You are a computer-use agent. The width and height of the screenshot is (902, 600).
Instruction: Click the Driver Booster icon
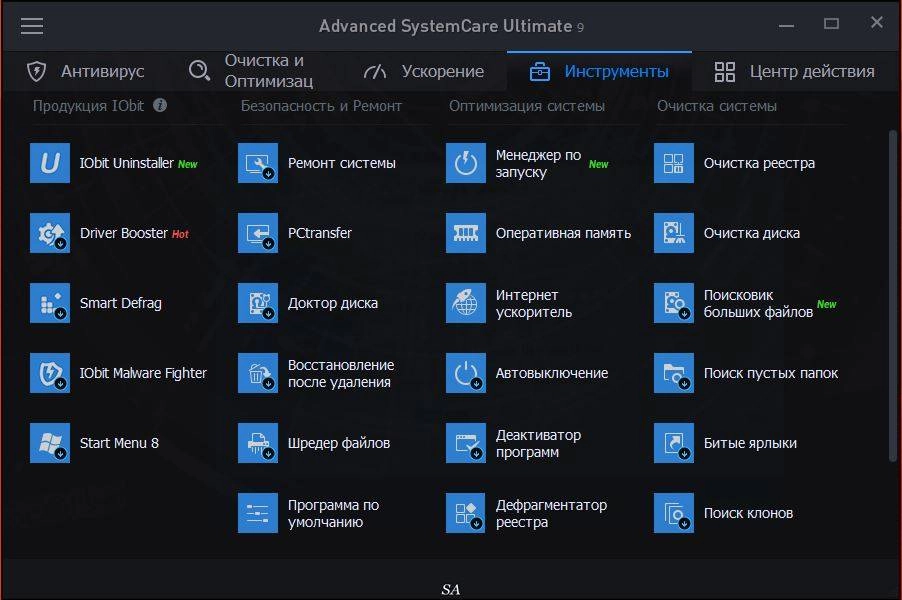(x=50, y=233)
